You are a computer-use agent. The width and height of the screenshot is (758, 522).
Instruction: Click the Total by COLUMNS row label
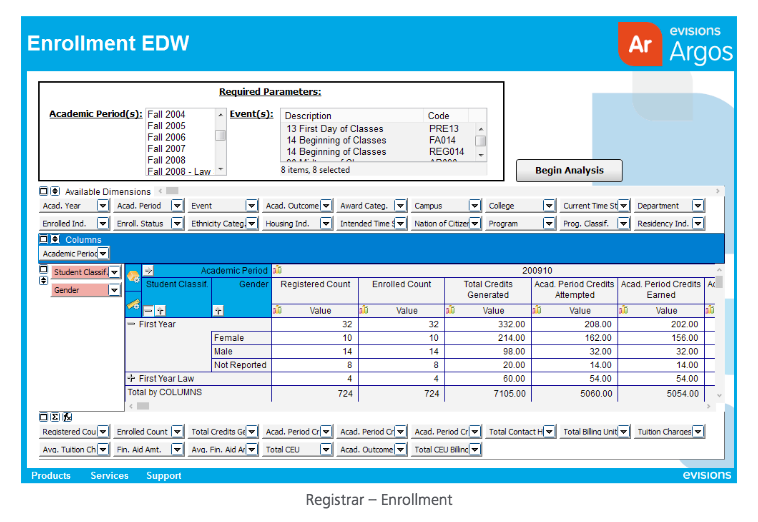165,392
